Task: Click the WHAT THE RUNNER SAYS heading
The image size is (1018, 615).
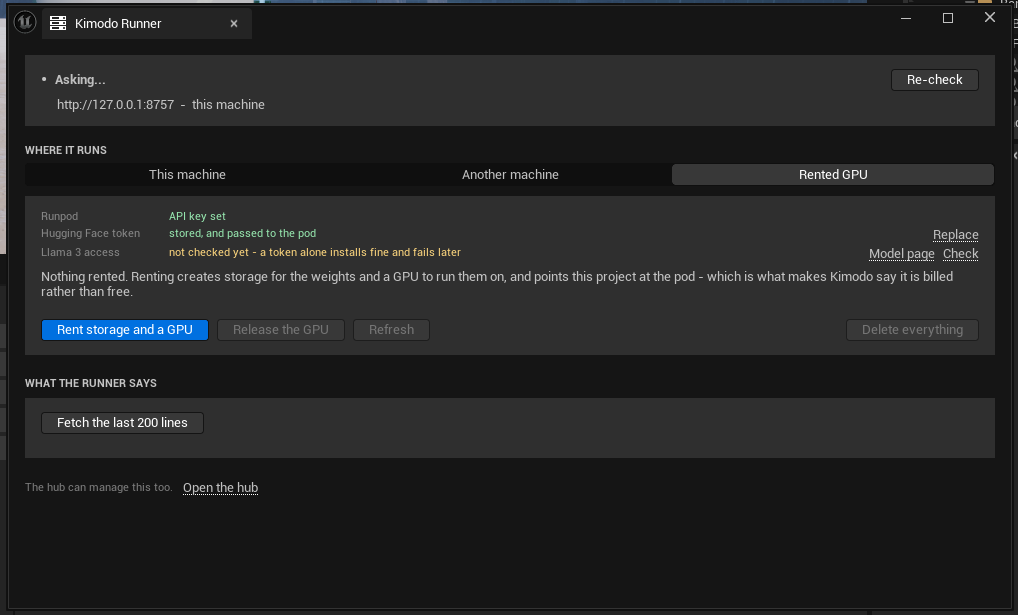Action: [x=91, y=383]
